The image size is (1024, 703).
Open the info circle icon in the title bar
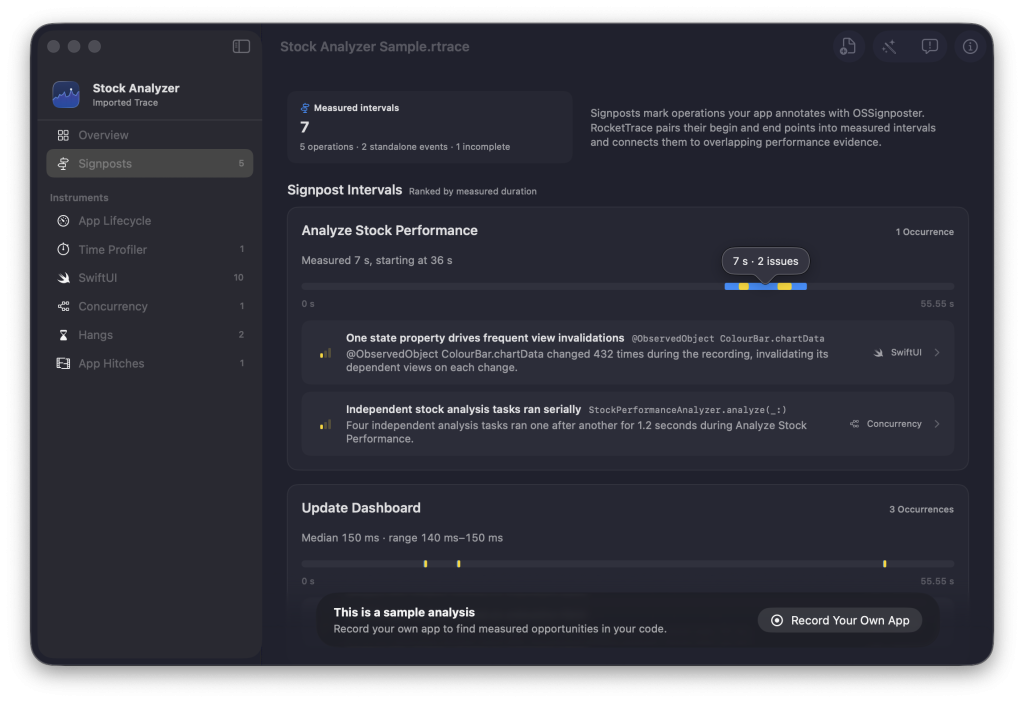point(970,46)
